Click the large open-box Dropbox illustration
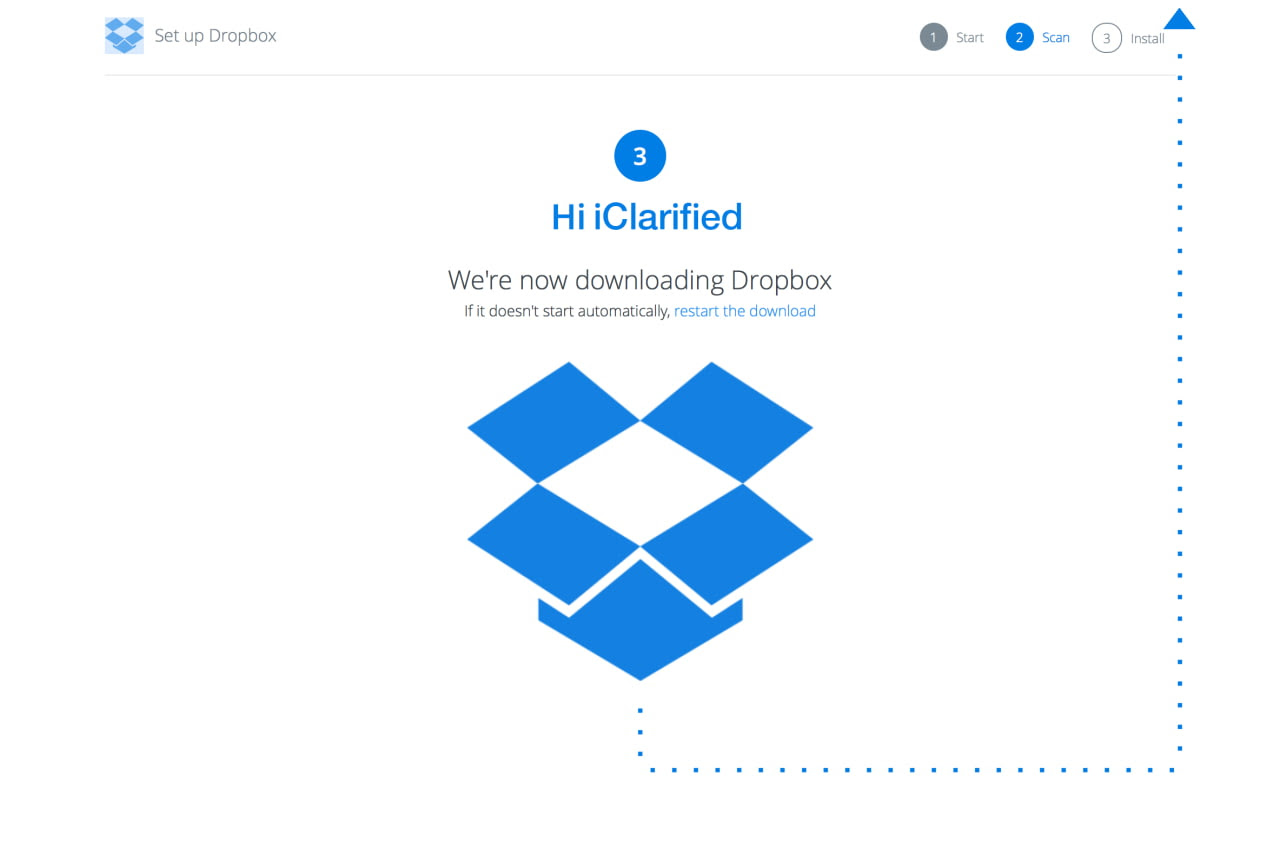 [640, 521]
